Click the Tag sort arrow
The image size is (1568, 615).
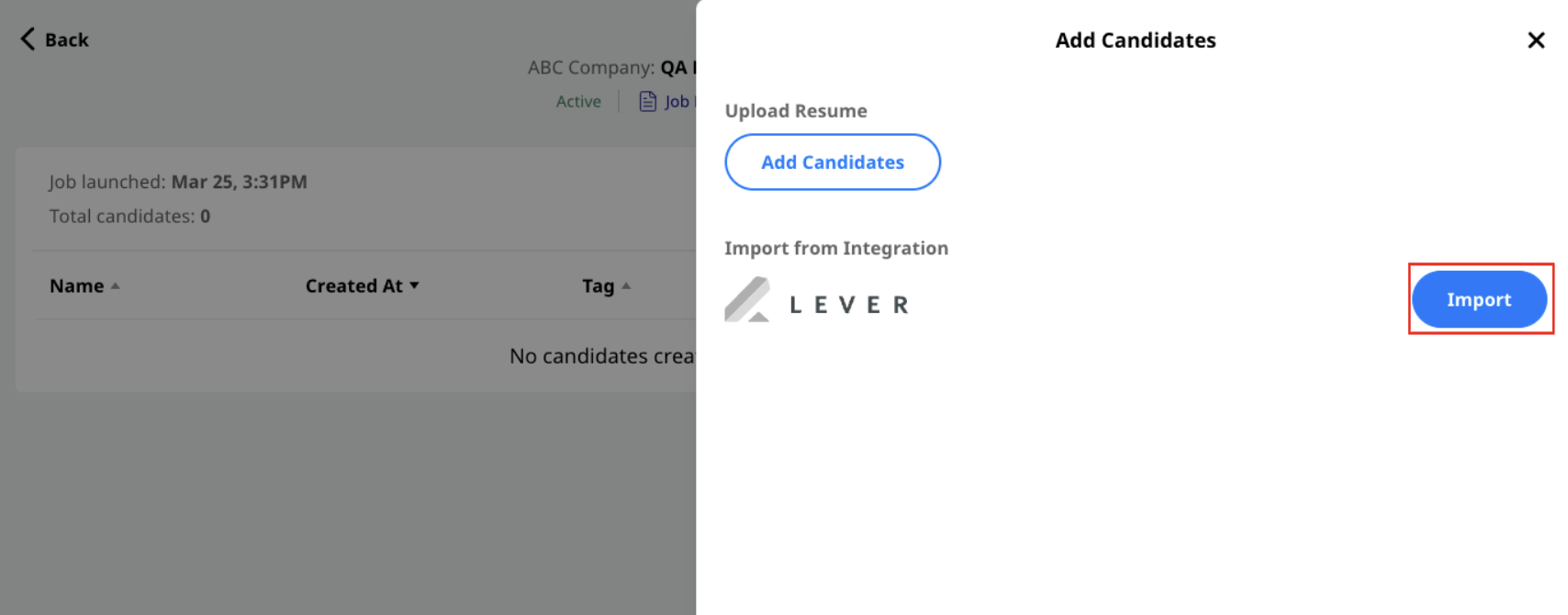[626, 285]
